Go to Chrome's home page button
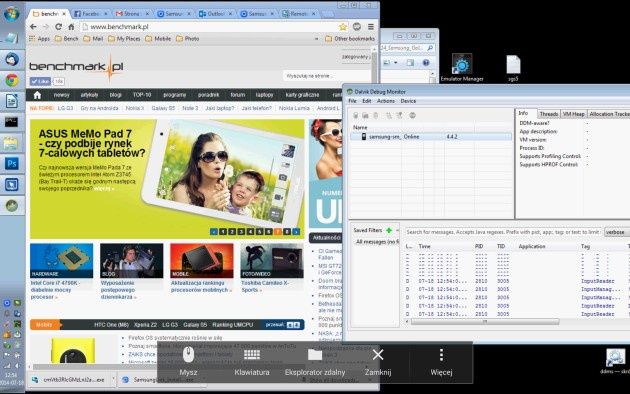Viewport: 630px width, 394px height. [71, 27]
